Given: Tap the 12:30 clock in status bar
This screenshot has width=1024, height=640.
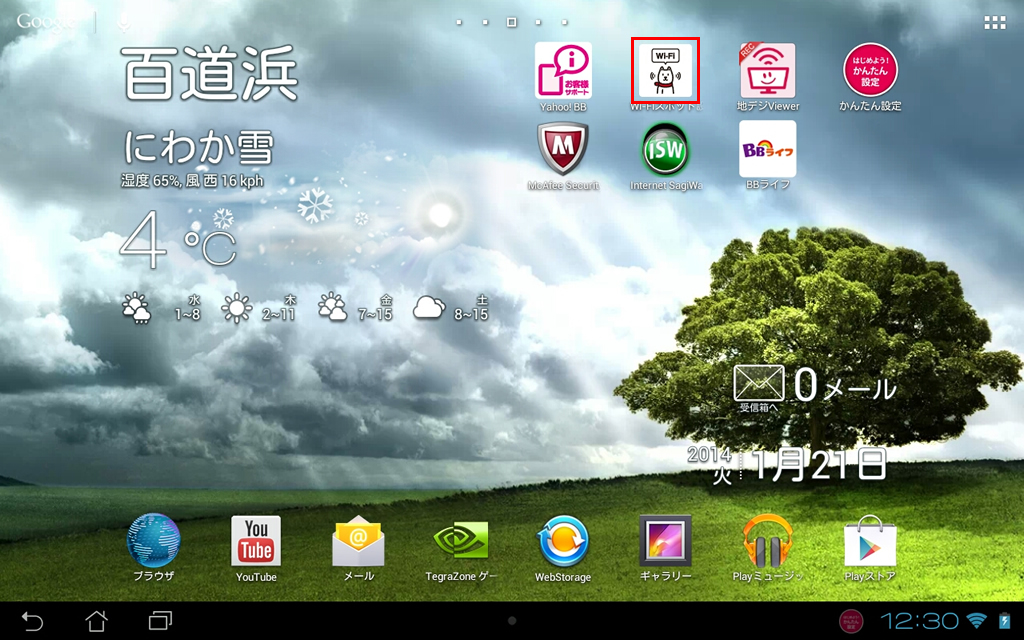Looking at the screenshot, I should 920,620.
